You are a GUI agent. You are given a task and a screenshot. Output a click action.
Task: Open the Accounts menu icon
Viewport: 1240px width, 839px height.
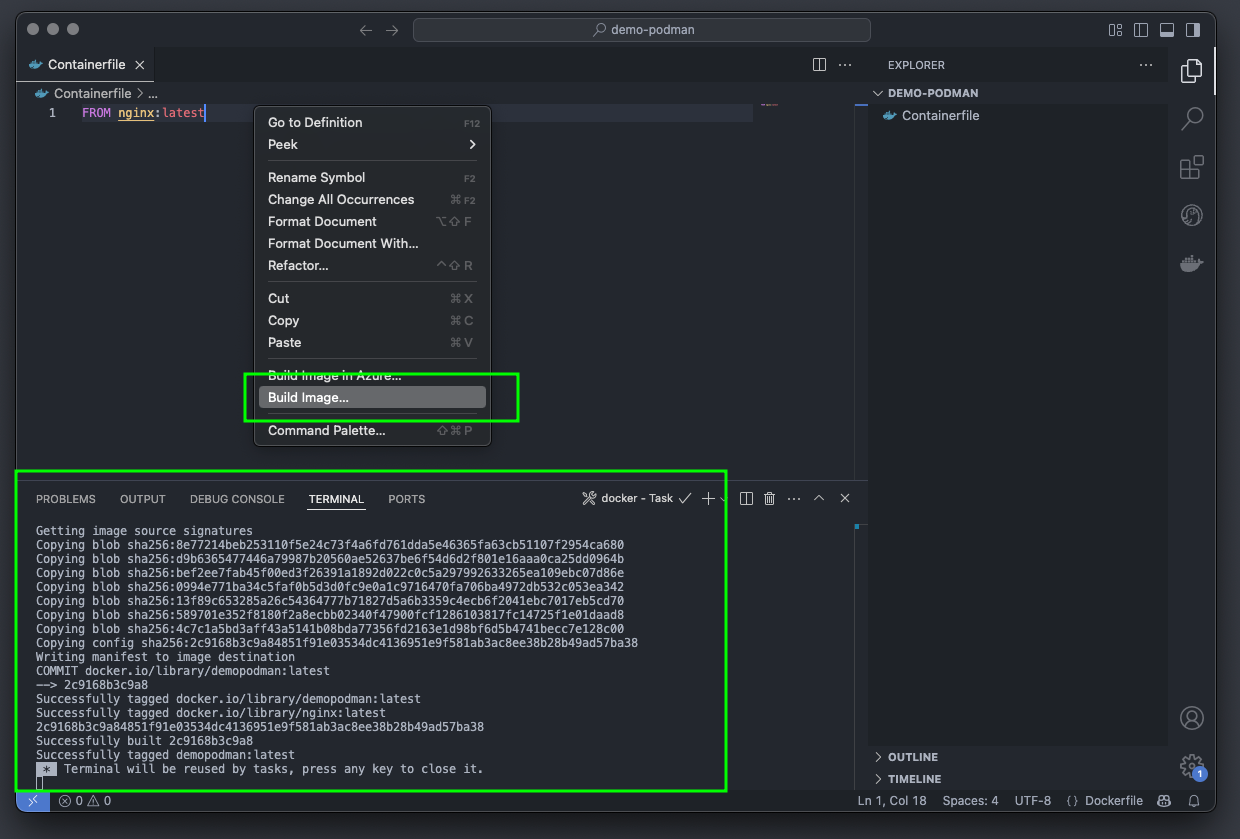tap(1191, 718)
